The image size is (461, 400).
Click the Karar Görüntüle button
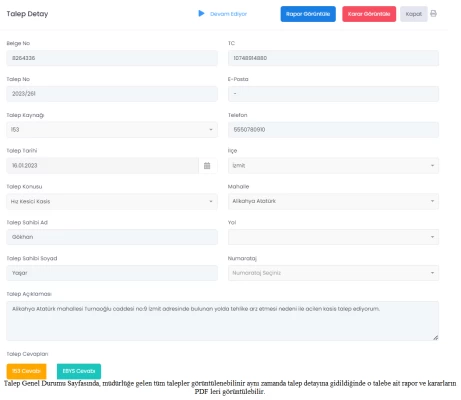coord(369,14)
